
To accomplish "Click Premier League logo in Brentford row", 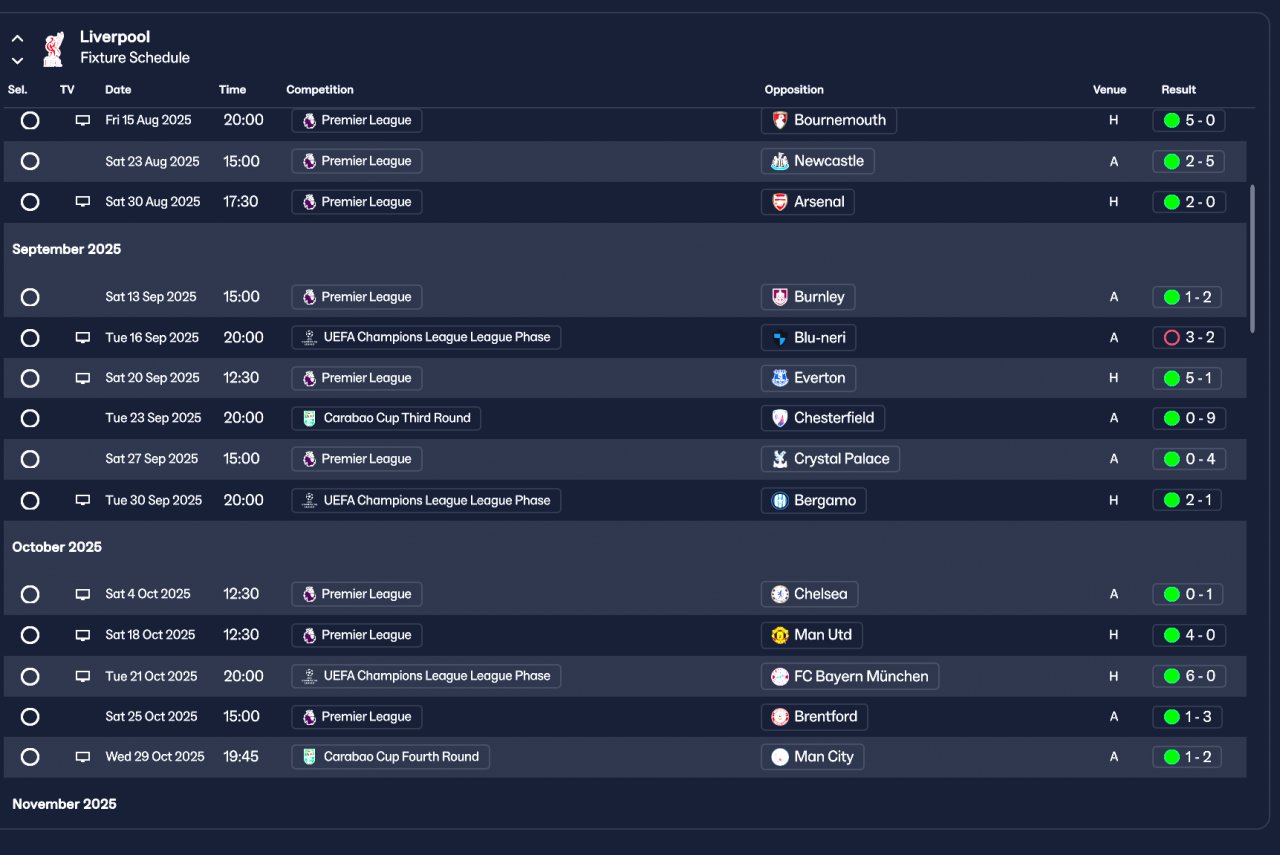I will (309, 717).
